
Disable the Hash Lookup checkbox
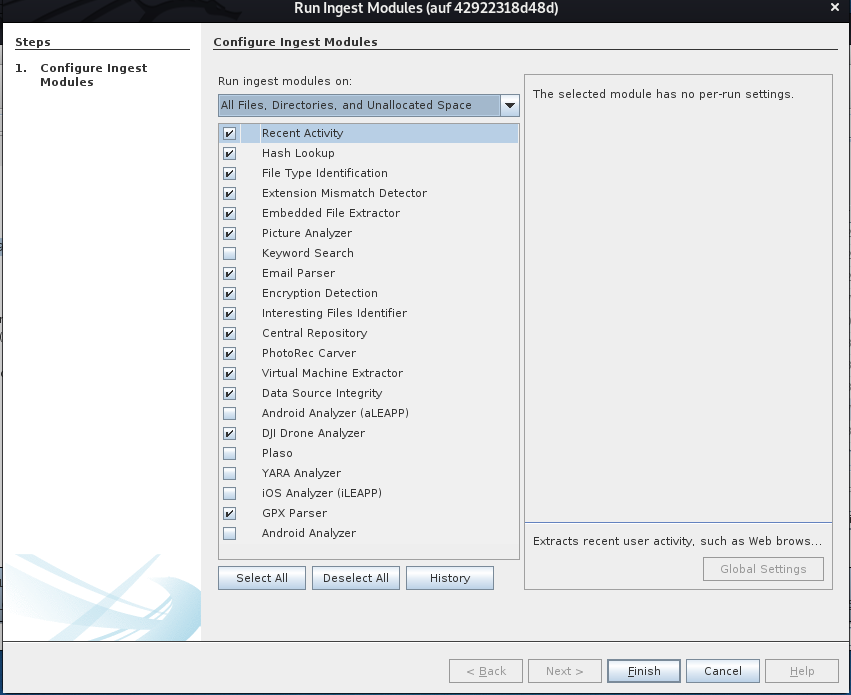click(x=230, y=153)
